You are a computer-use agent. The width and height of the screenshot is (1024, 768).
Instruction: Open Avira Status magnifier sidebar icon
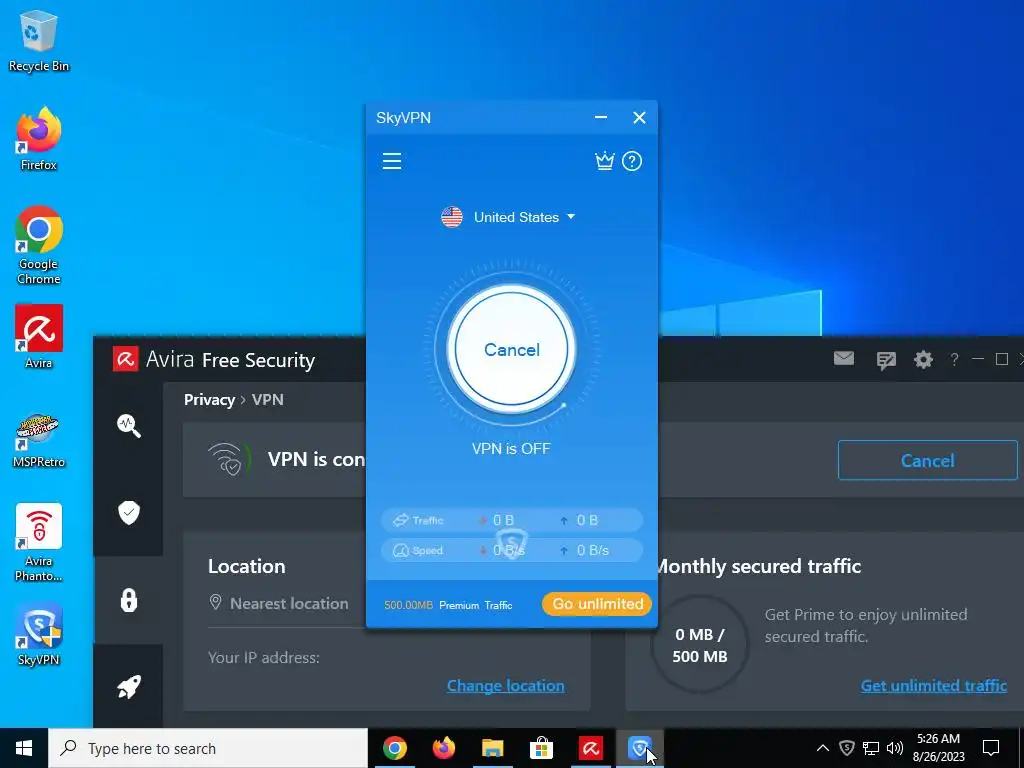point(129,426)
